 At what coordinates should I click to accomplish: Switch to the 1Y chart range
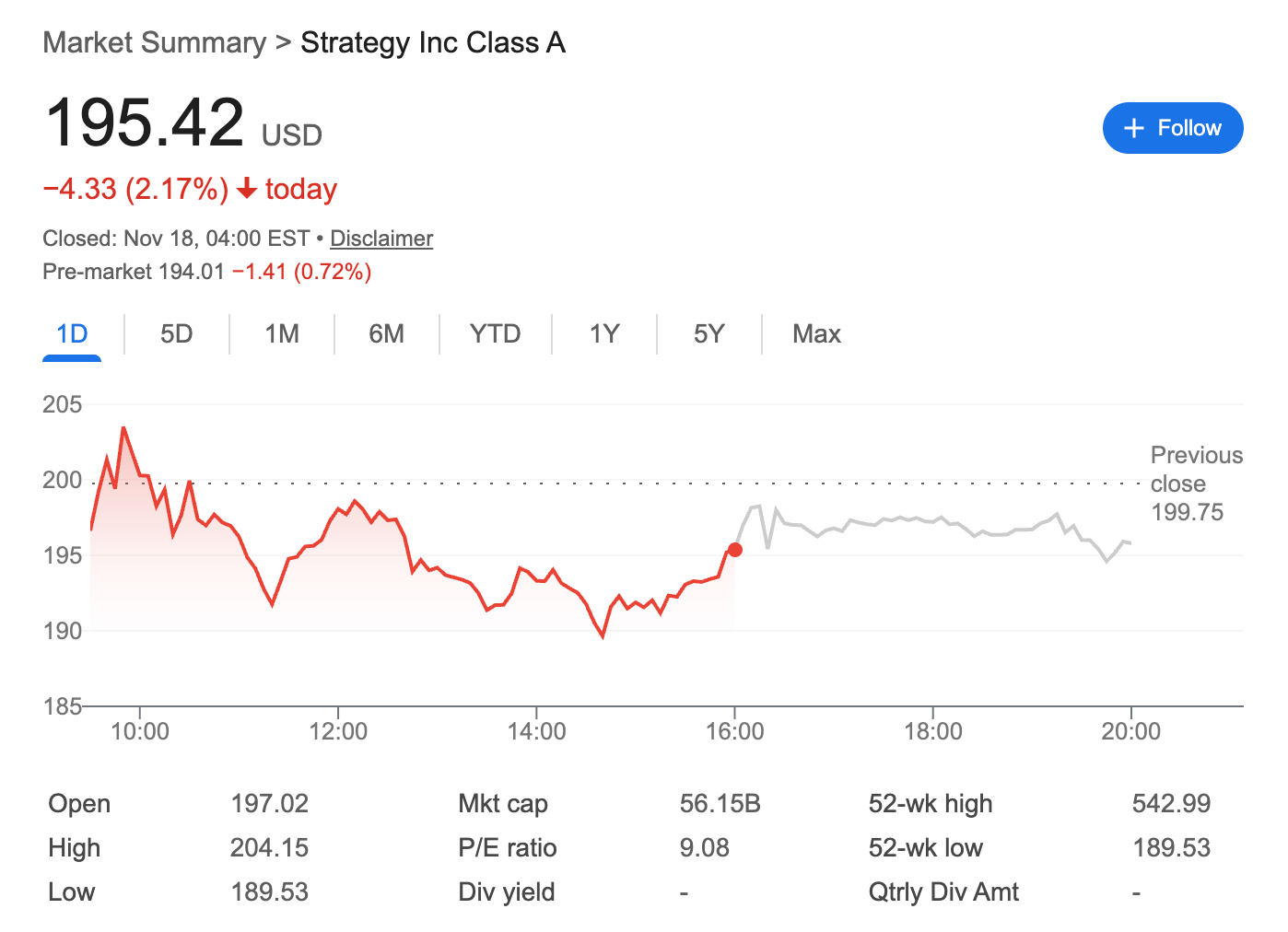[x=604, y=333]
